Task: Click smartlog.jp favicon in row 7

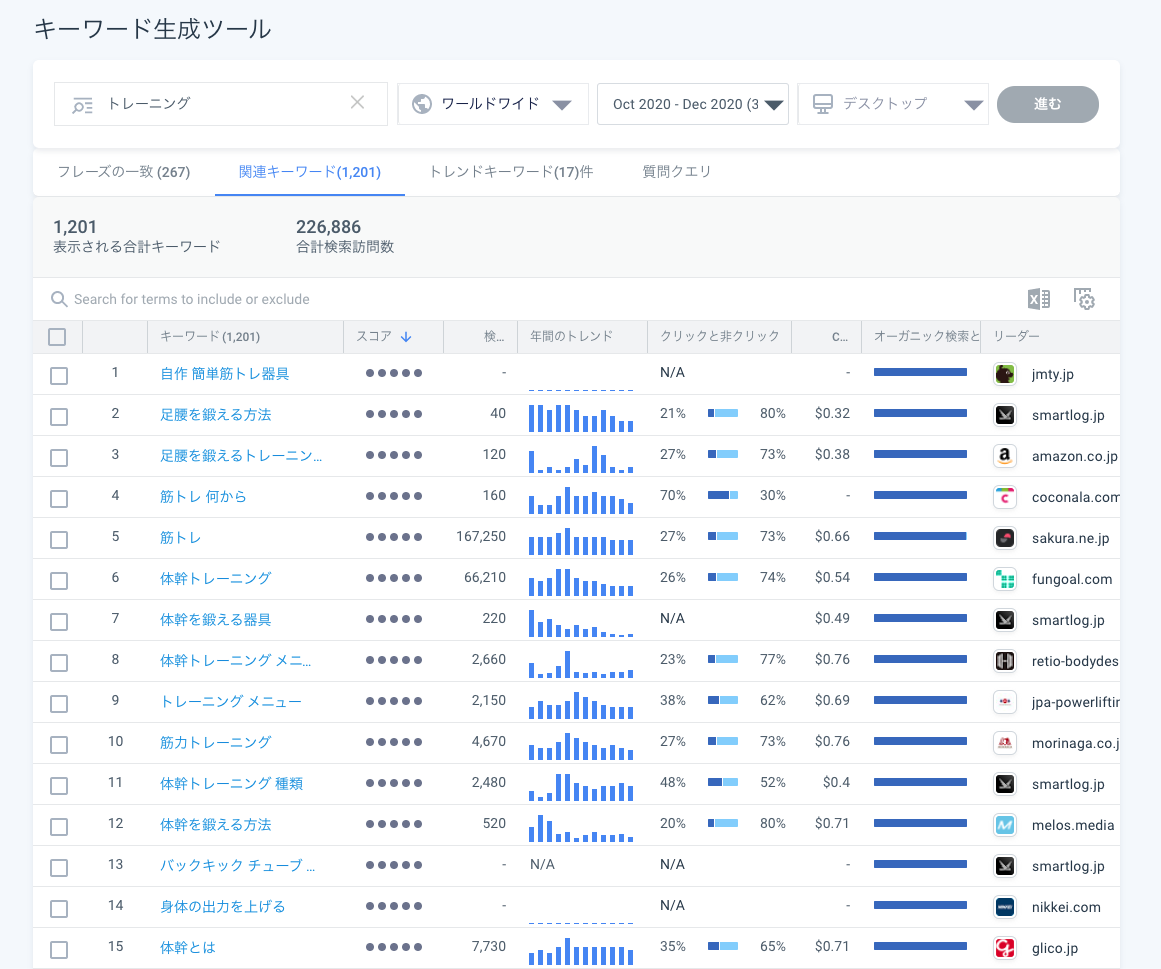Action: pos(1005,620)
